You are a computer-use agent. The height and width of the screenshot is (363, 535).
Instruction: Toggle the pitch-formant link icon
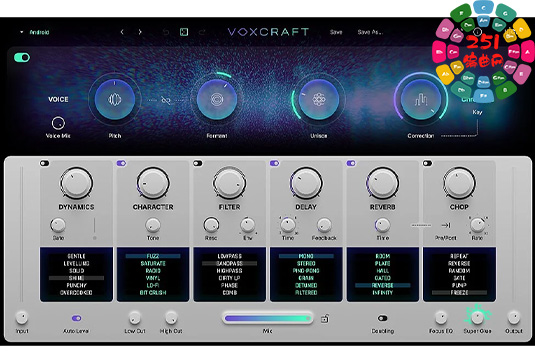click(x=166, y=100)
